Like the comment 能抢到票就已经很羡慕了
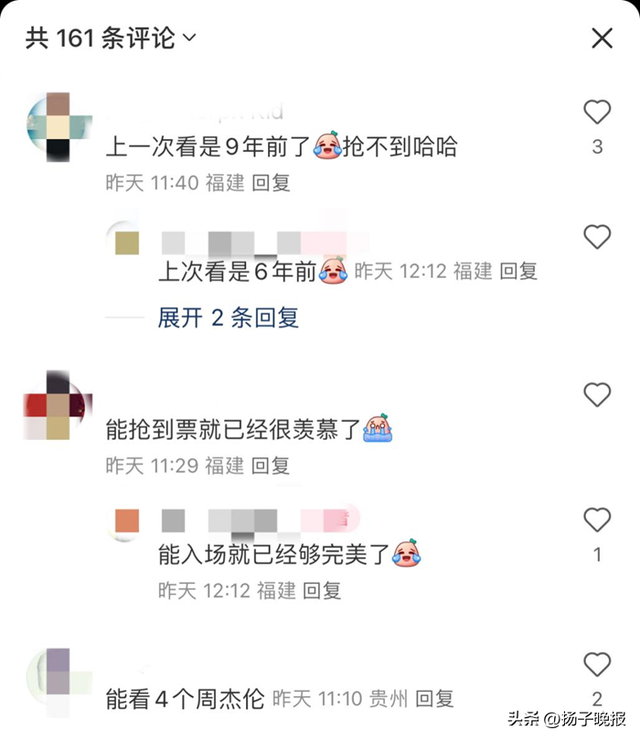640x741 pixels. (x=597, y=395)
